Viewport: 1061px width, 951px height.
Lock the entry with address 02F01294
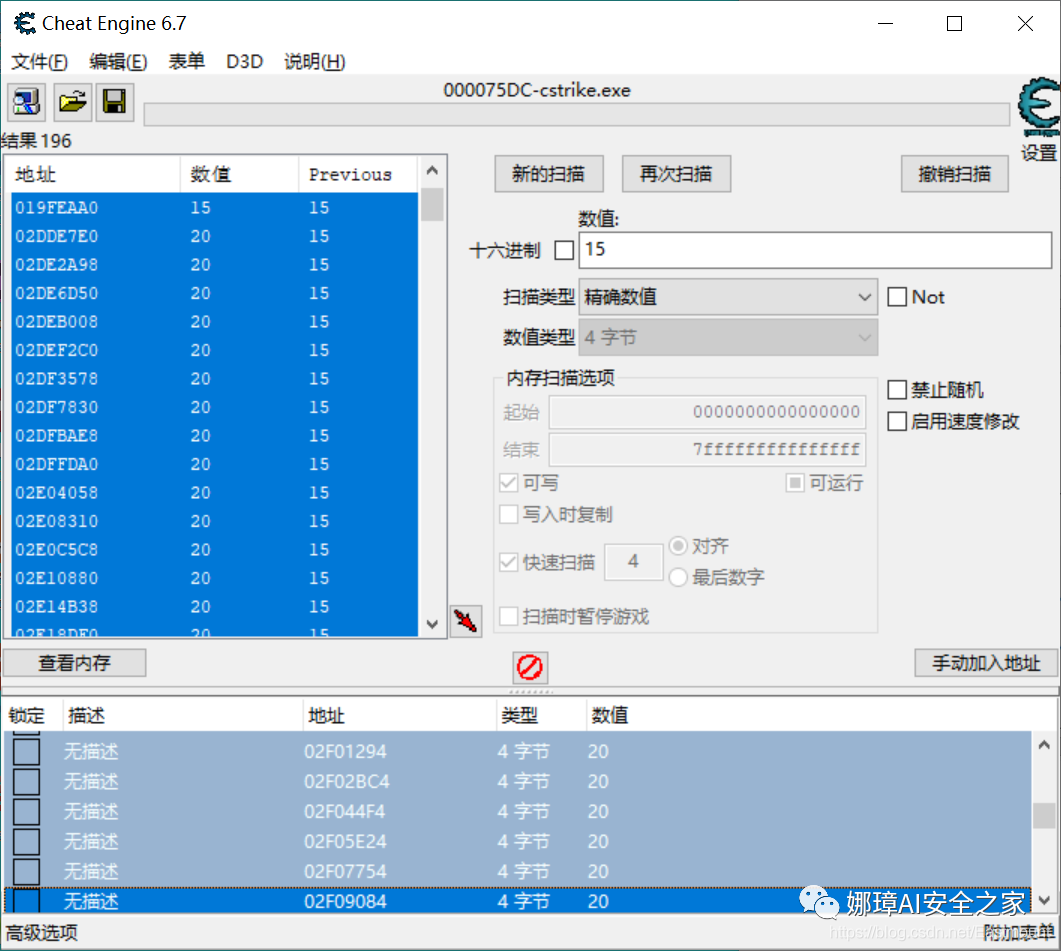(26, 752)
